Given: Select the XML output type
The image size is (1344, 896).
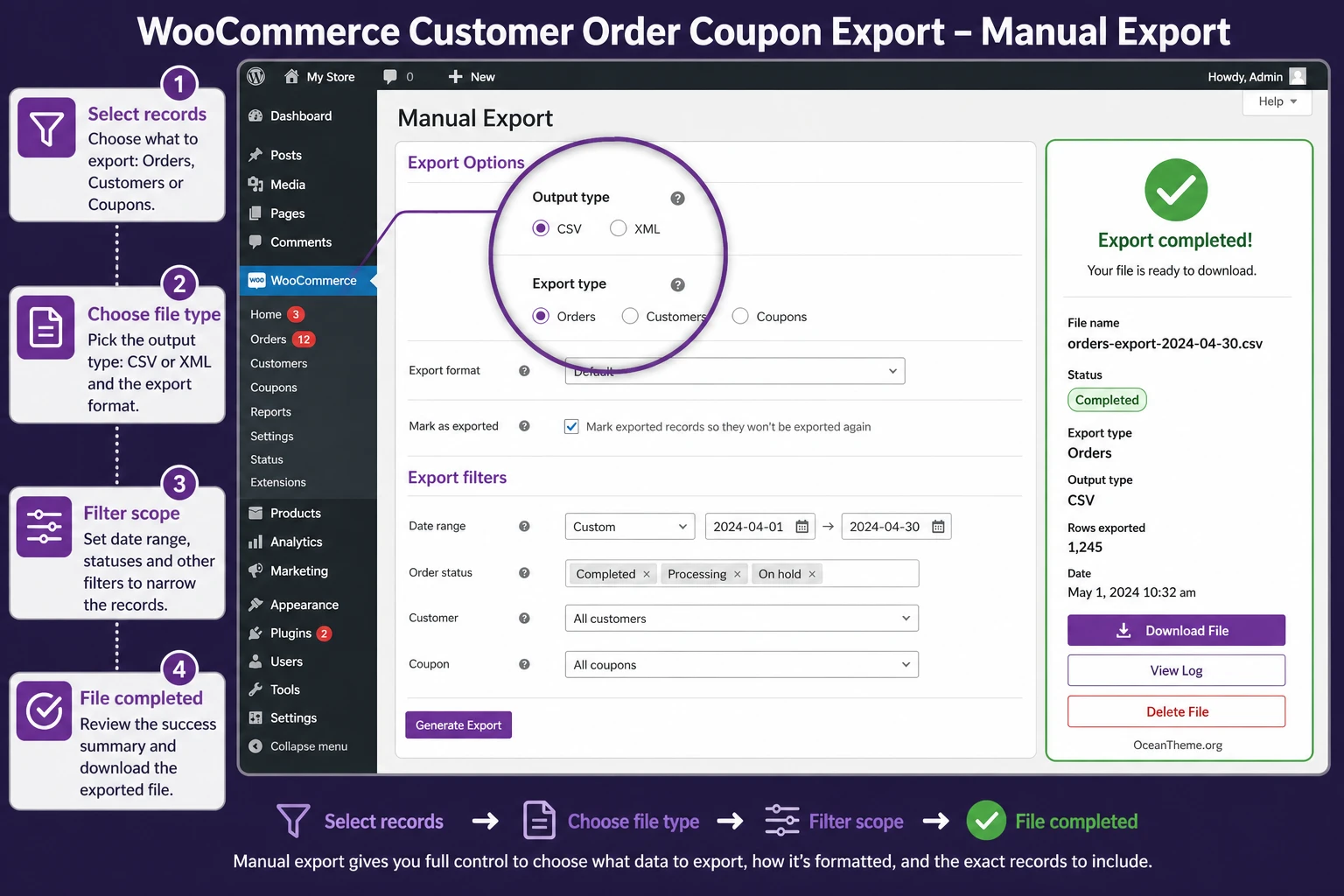Looking at the screenshot, I should 618,228.
